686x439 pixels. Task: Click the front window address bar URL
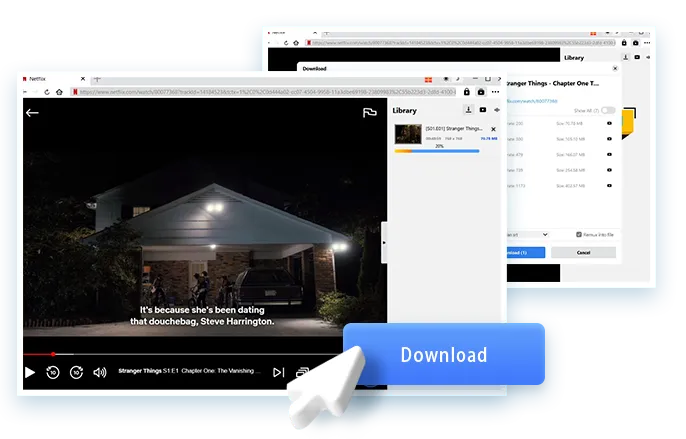(x=264, y=92)
